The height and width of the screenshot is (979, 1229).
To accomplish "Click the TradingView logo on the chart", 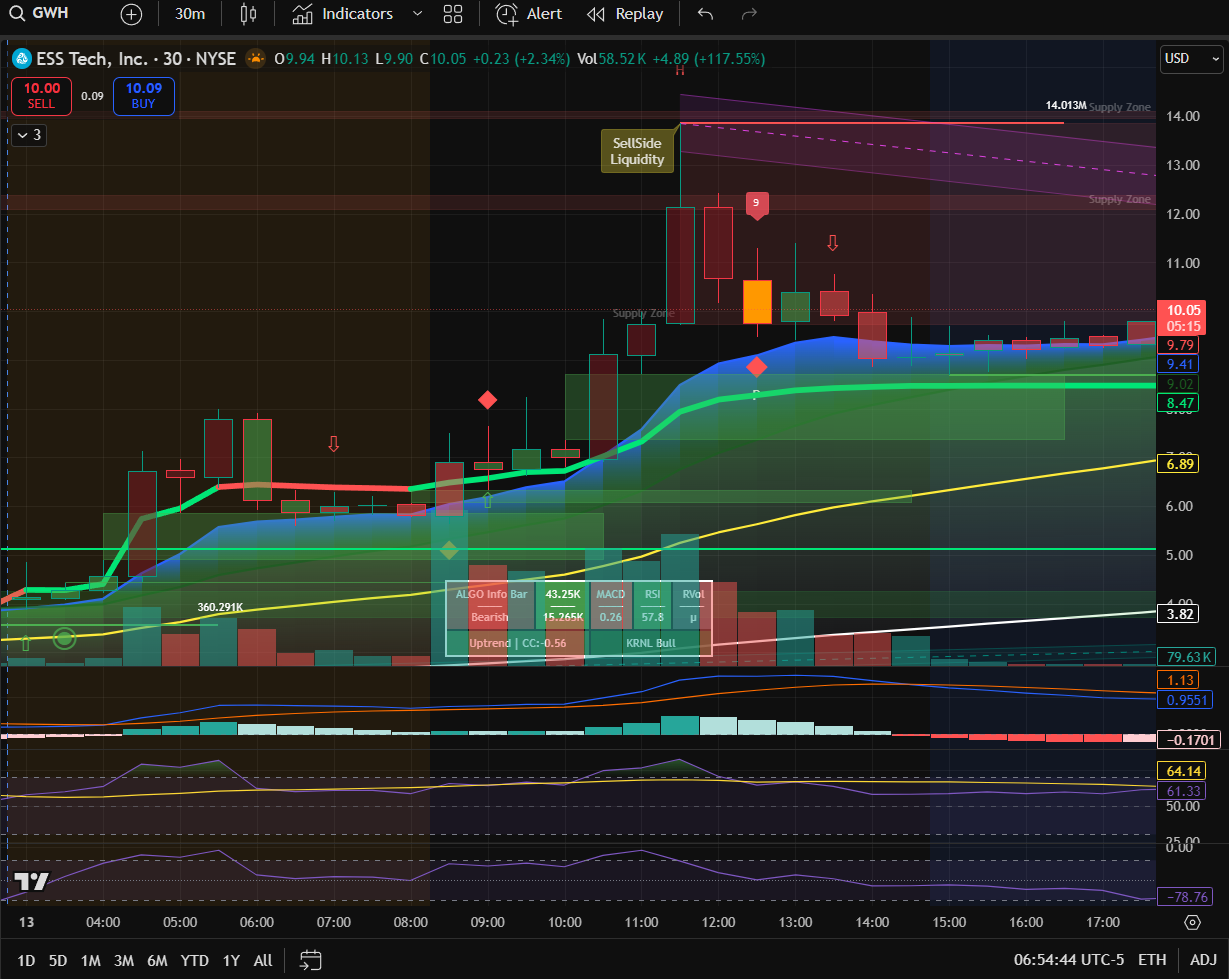I will pyautogui.click(x=31, y=882).
